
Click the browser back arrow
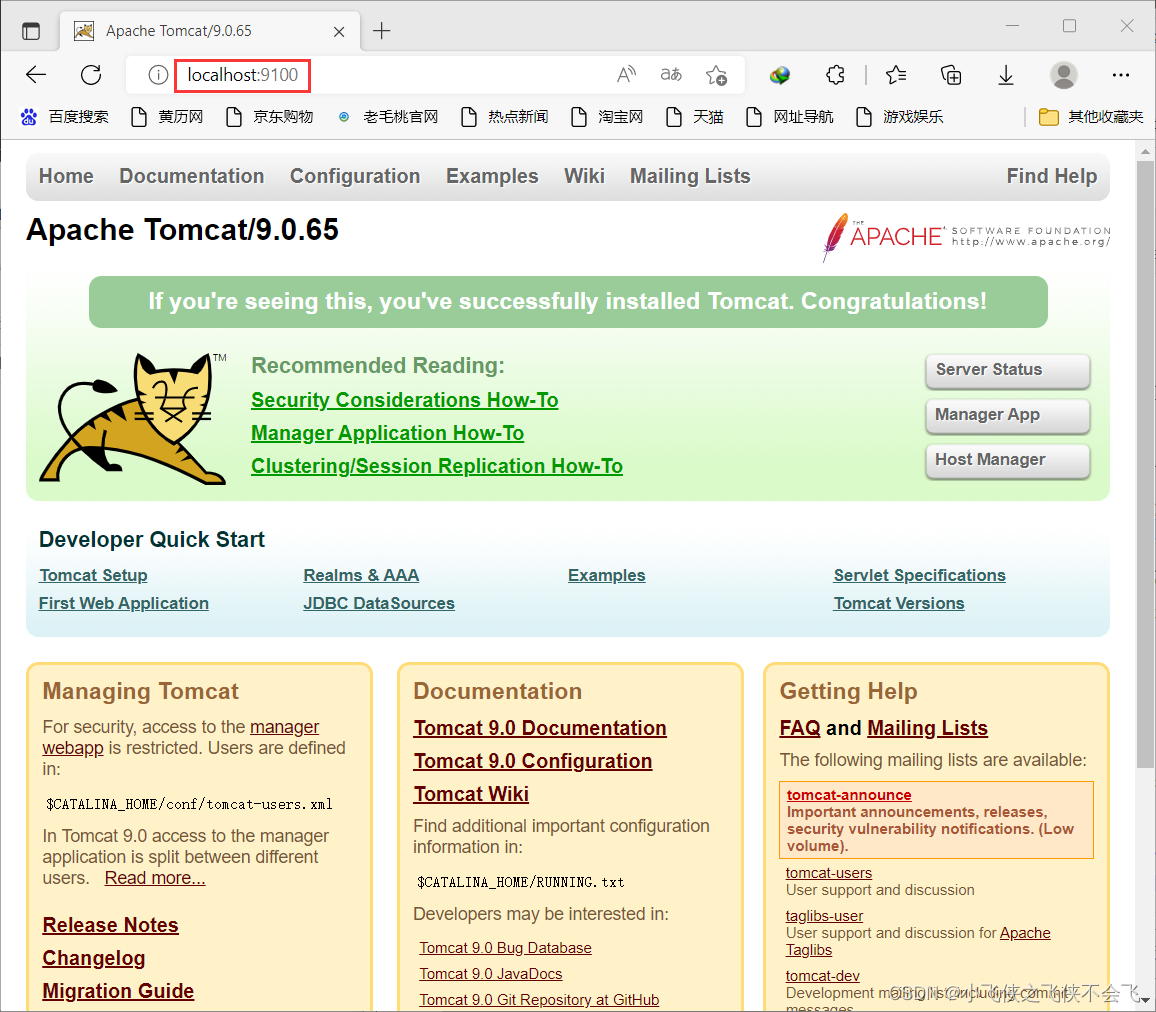pyautogui.click(x=35, y=74)
